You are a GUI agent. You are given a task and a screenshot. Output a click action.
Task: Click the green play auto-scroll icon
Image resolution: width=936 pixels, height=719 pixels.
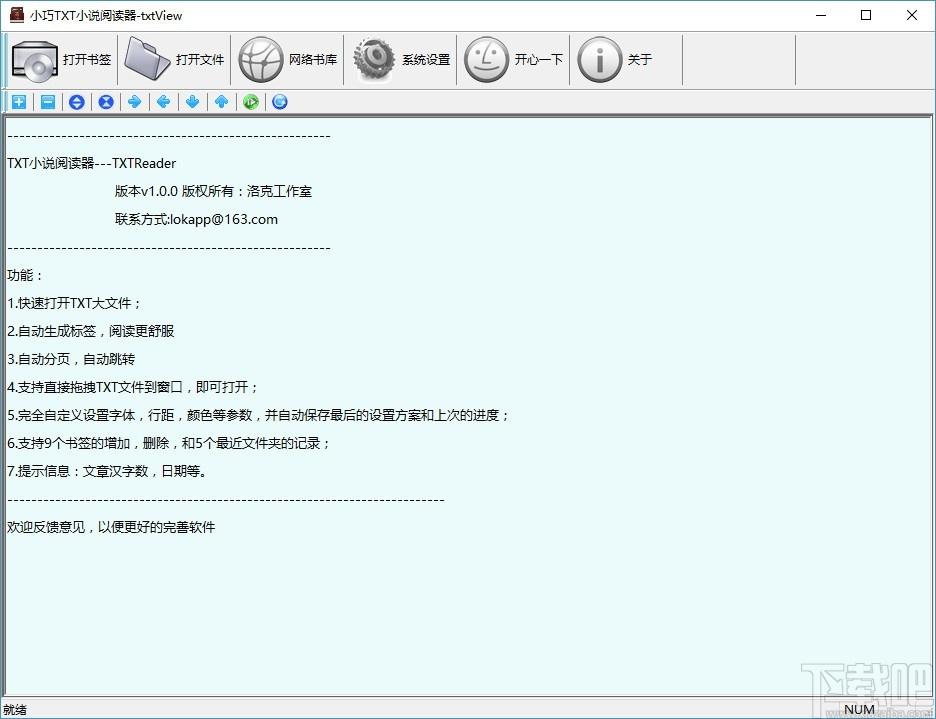pyautogui.click(x=251, y=102)
